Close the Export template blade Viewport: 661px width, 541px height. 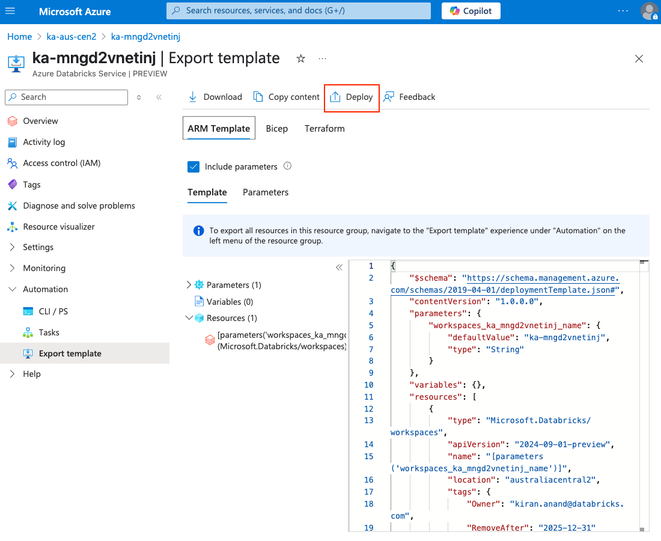pyautogui.click(x=639, y=59)
